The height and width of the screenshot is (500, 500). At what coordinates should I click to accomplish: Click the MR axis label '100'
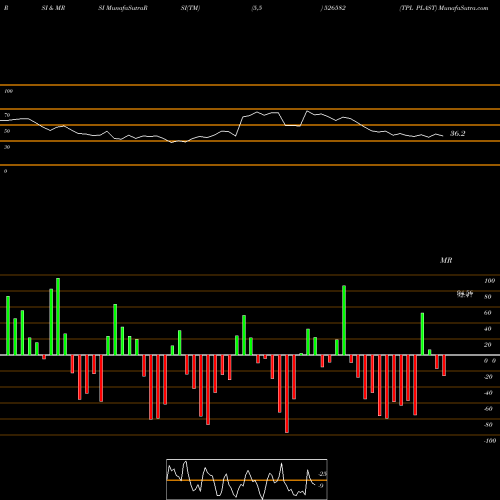pyautogui.click(x=489, y=281)
